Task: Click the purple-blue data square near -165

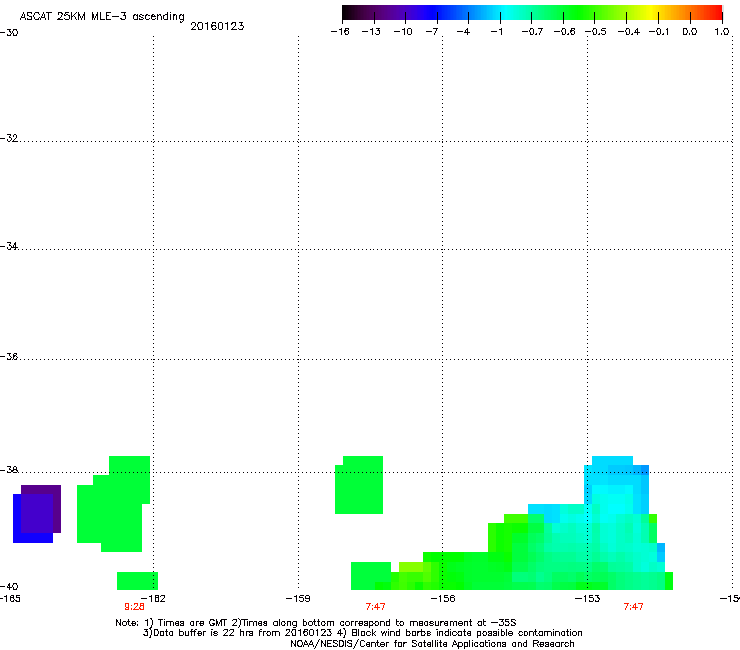Action: (x=37, y=514)
